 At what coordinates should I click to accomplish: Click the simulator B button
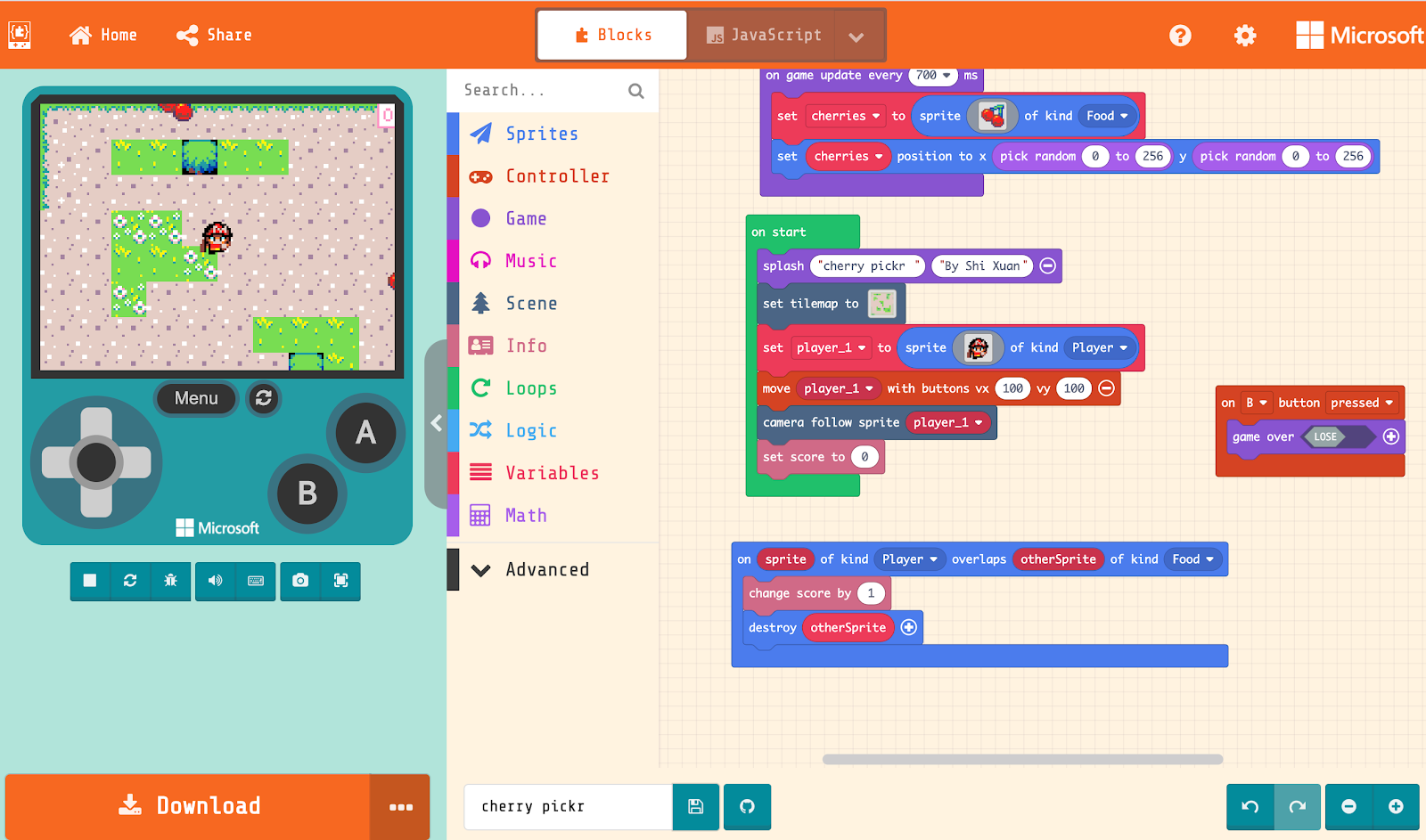pyautogui.click(x=307, y=493)
